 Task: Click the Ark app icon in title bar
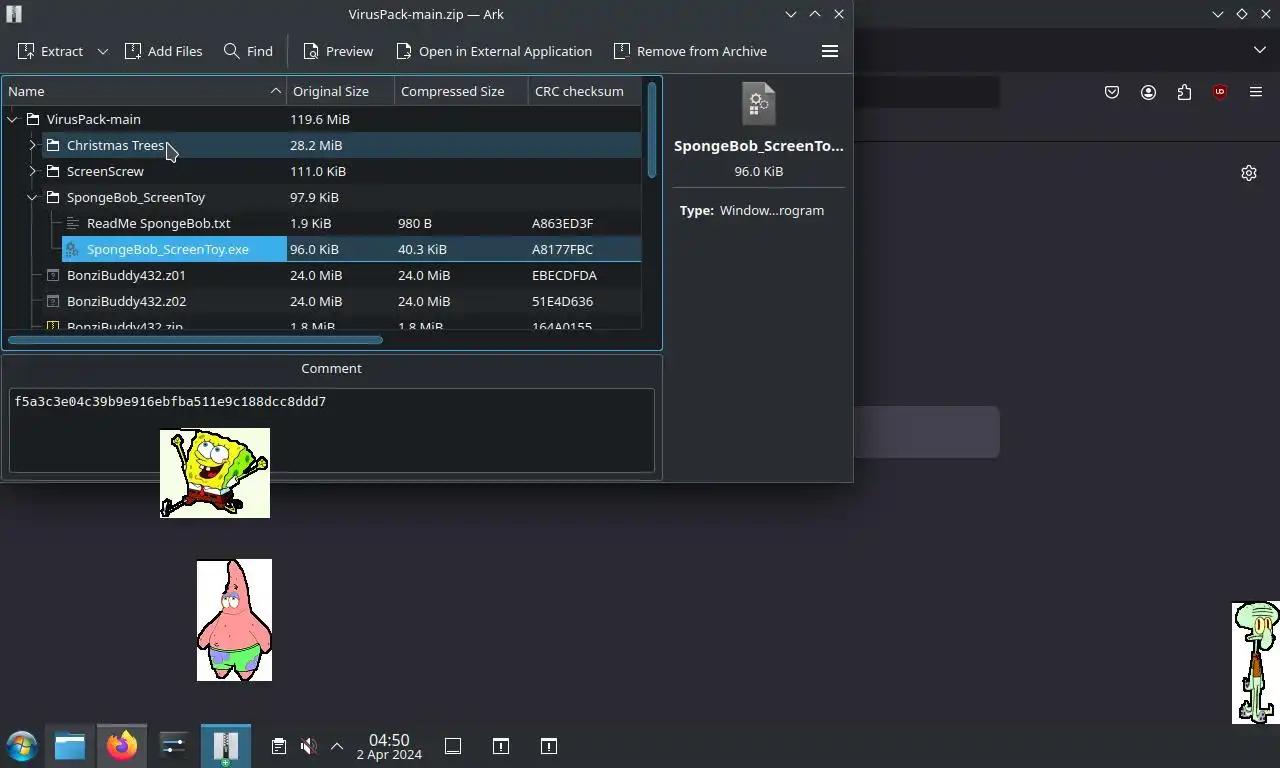13,14
